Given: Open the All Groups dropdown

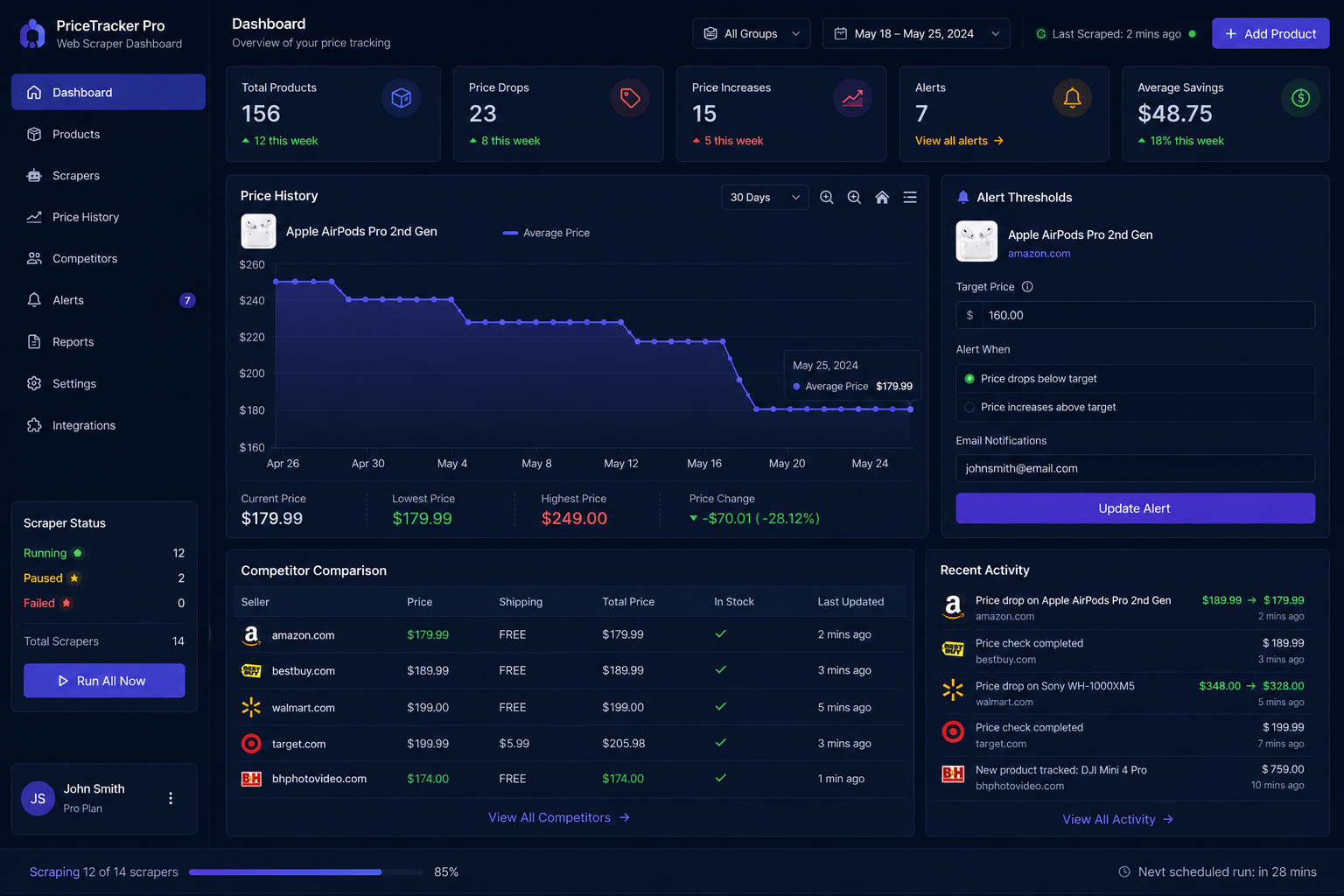Looking at the screenshot, I should (x=752, y=33).
